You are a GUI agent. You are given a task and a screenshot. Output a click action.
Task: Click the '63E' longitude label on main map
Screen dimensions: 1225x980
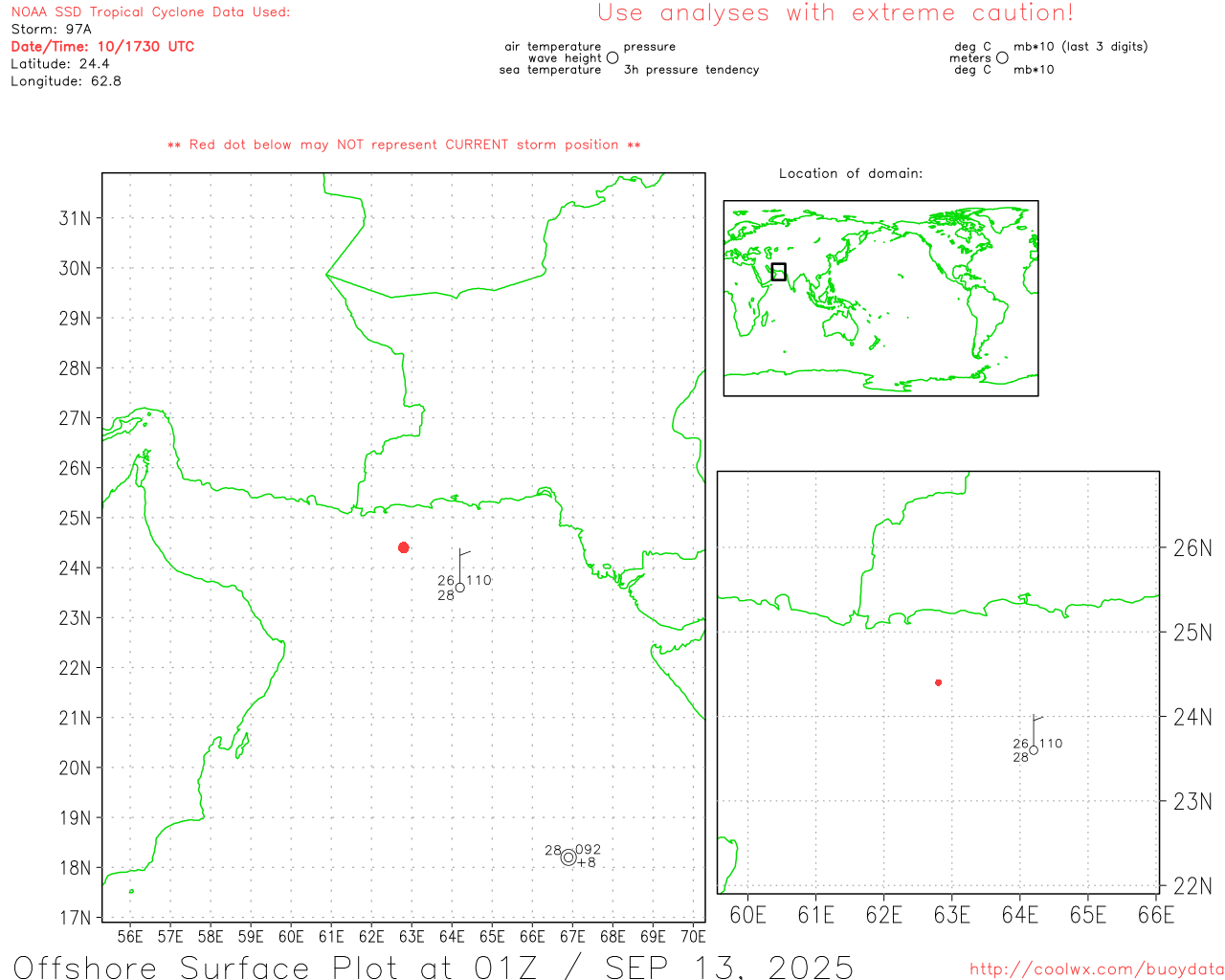click(412, 936)
